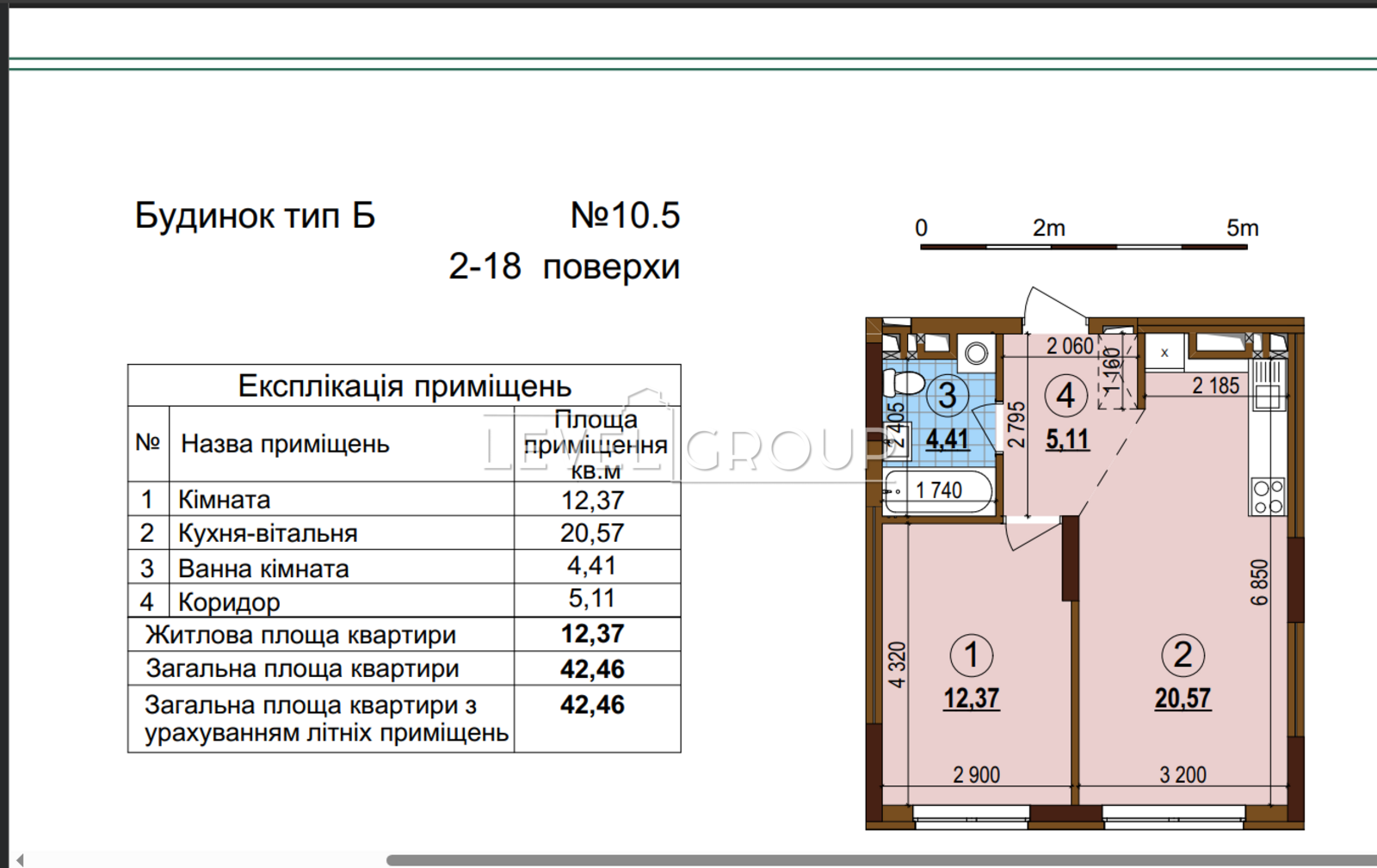Click the circled number 4 in corridor
This screenshot has width=1377, height=868.
[x=1065, y=396]
